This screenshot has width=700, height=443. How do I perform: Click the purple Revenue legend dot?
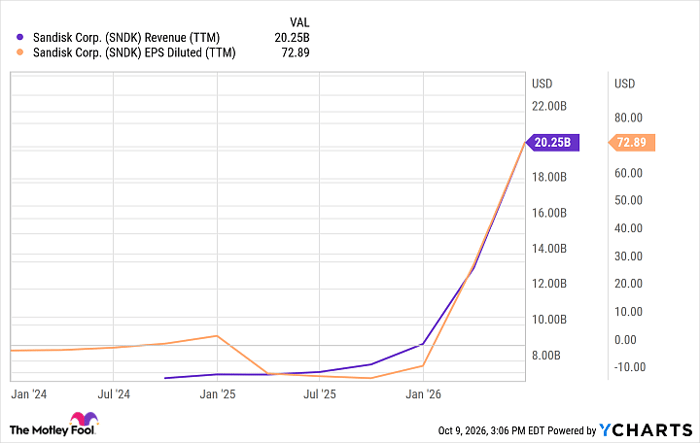(x=20, y=38)
